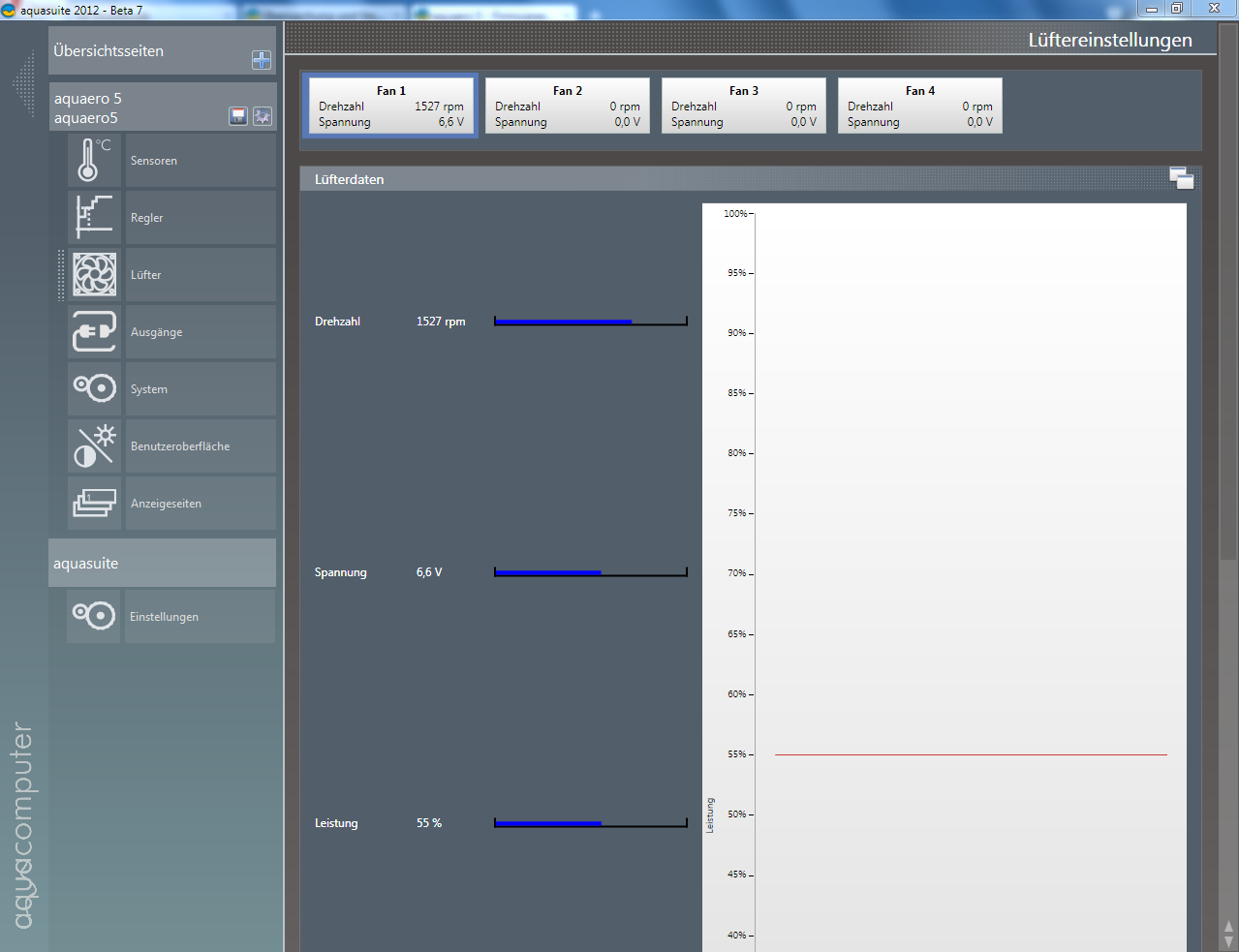
Task: Open the Regler controller curve icon
Action: pos(94,217)
